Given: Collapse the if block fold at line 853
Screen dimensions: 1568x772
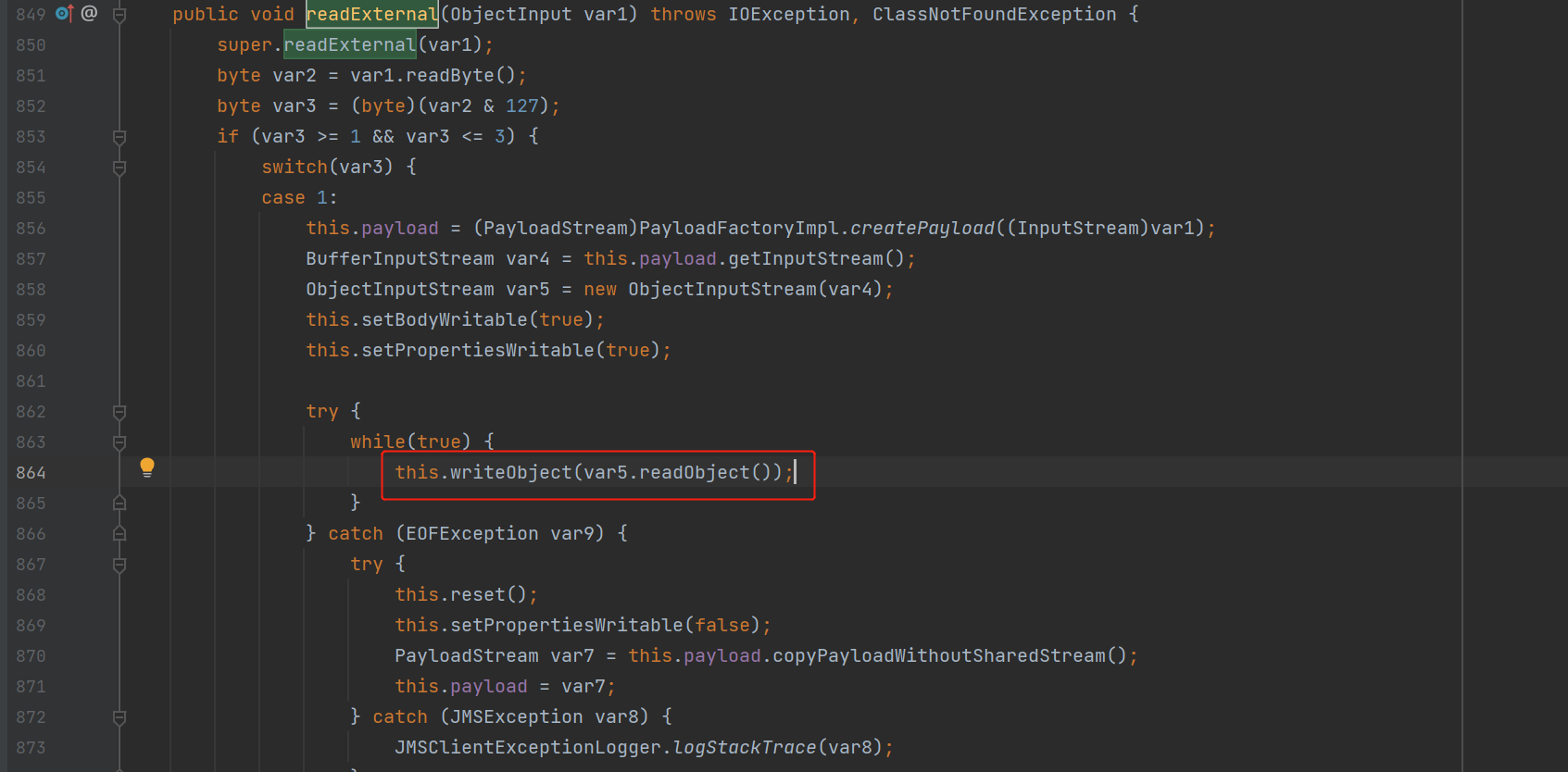Looking at the screenshot, I should pos(119,137).
